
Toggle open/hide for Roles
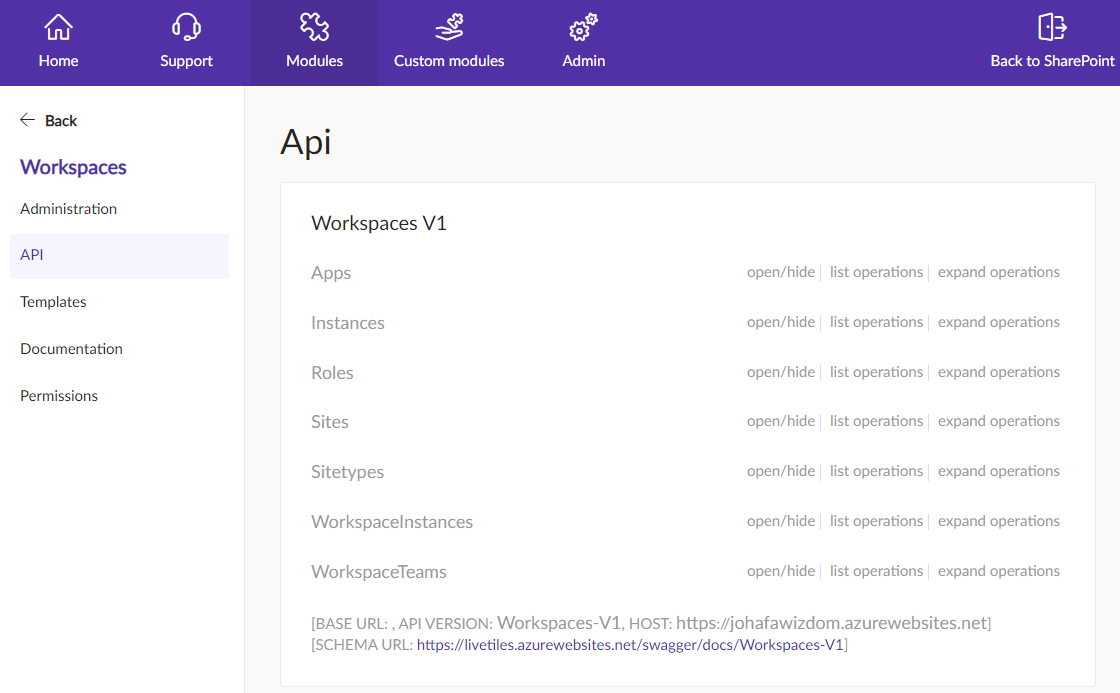click(781, 372)
